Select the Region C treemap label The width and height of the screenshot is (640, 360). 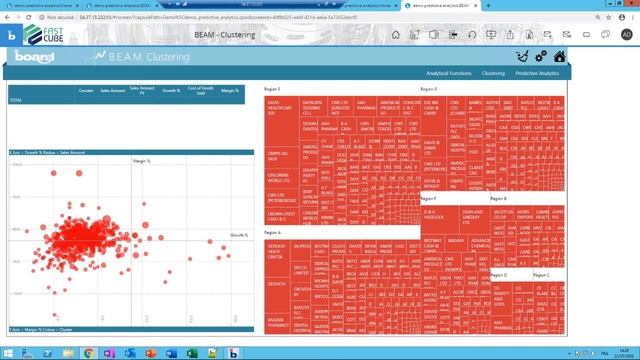(541, 275)
